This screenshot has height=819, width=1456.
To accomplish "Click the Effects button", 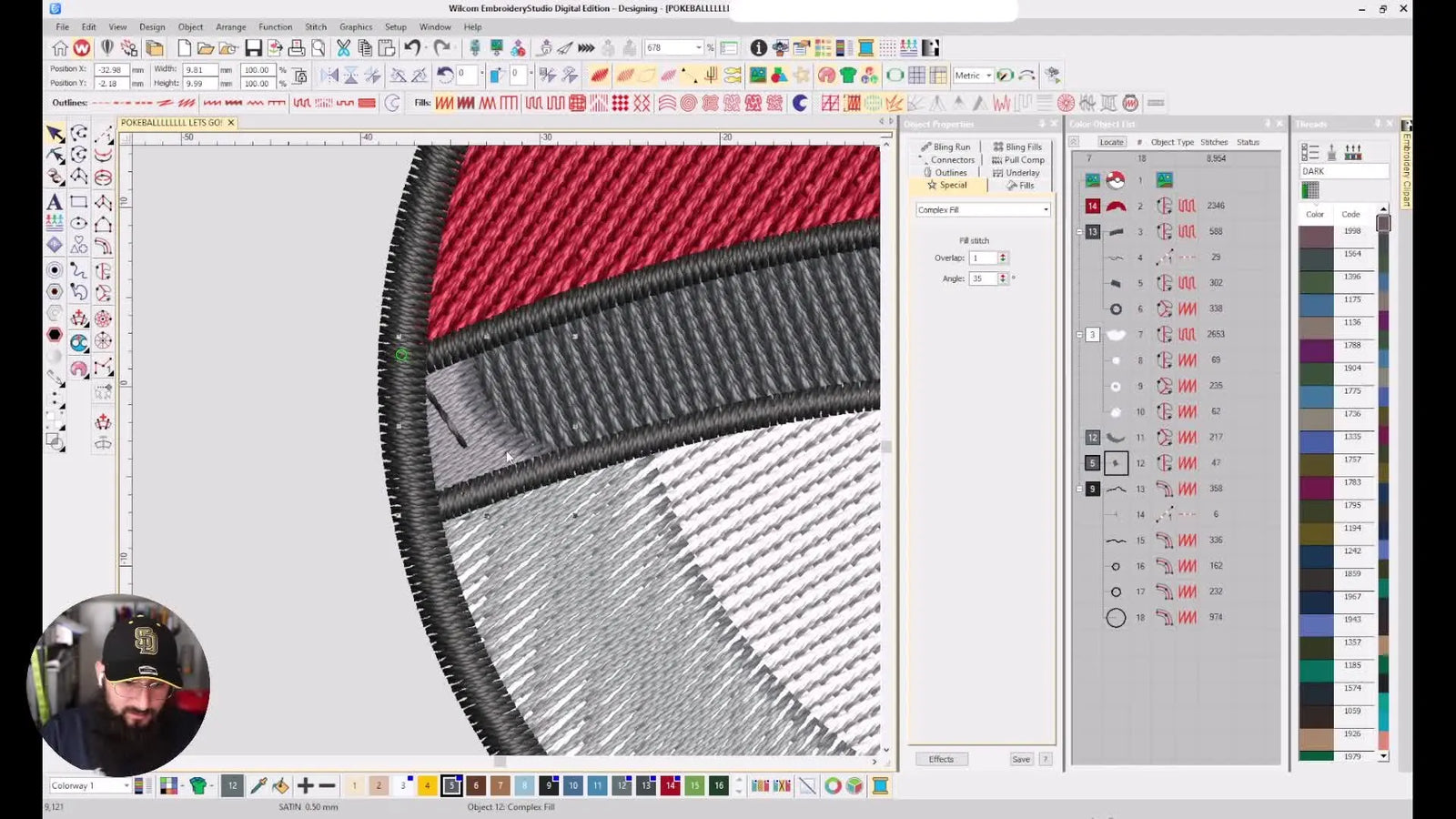I will 941,759.
